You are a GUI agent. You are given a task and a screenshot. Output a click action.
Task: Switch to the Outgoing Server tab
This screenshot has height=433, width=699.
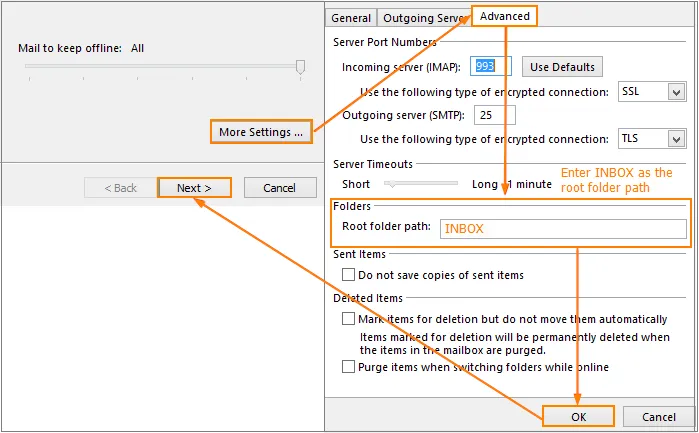point(424,18)
